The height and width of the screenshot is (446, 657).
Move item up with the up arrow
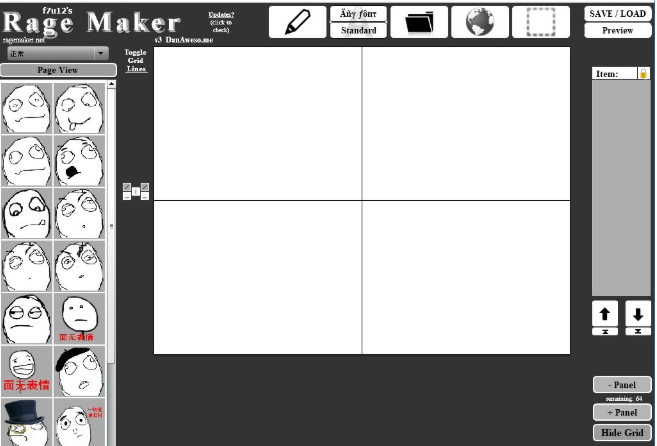click(x=605, y=314)
